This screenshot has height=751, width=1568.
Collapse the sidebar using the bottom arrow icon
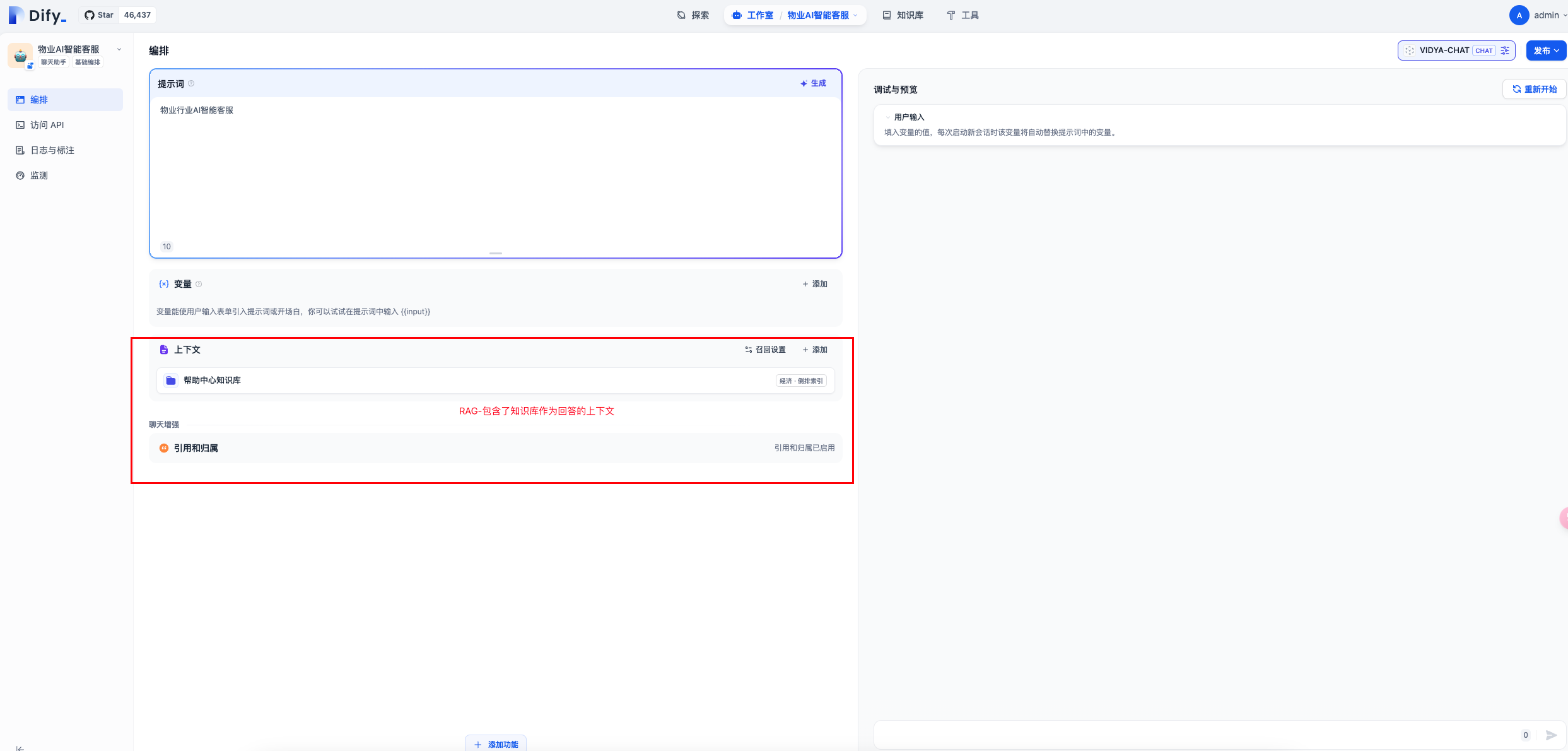20,748
